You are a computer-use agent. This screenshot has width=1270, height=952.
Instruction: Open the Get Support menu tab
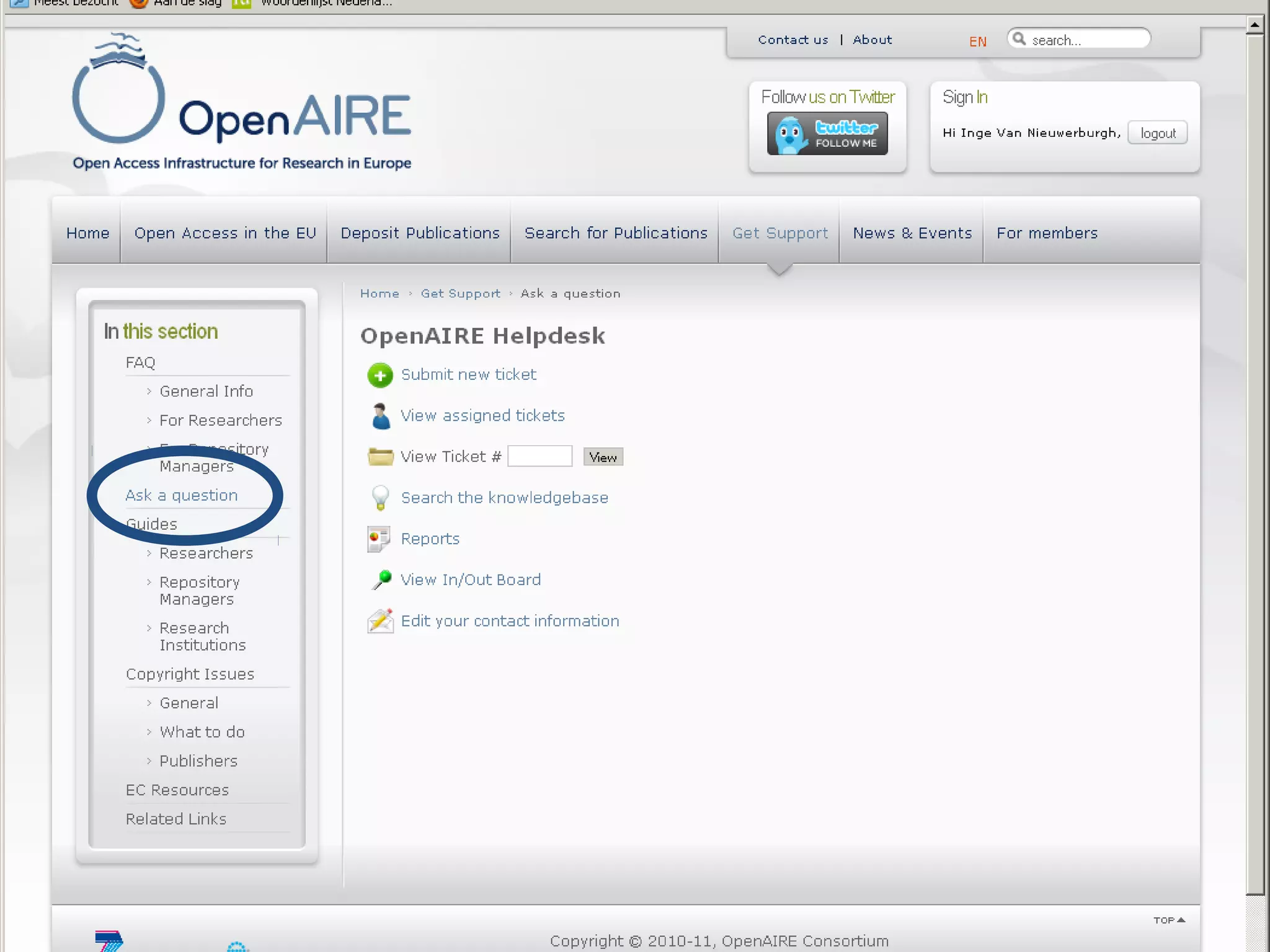pyautogui.click(x=779, y=233)
